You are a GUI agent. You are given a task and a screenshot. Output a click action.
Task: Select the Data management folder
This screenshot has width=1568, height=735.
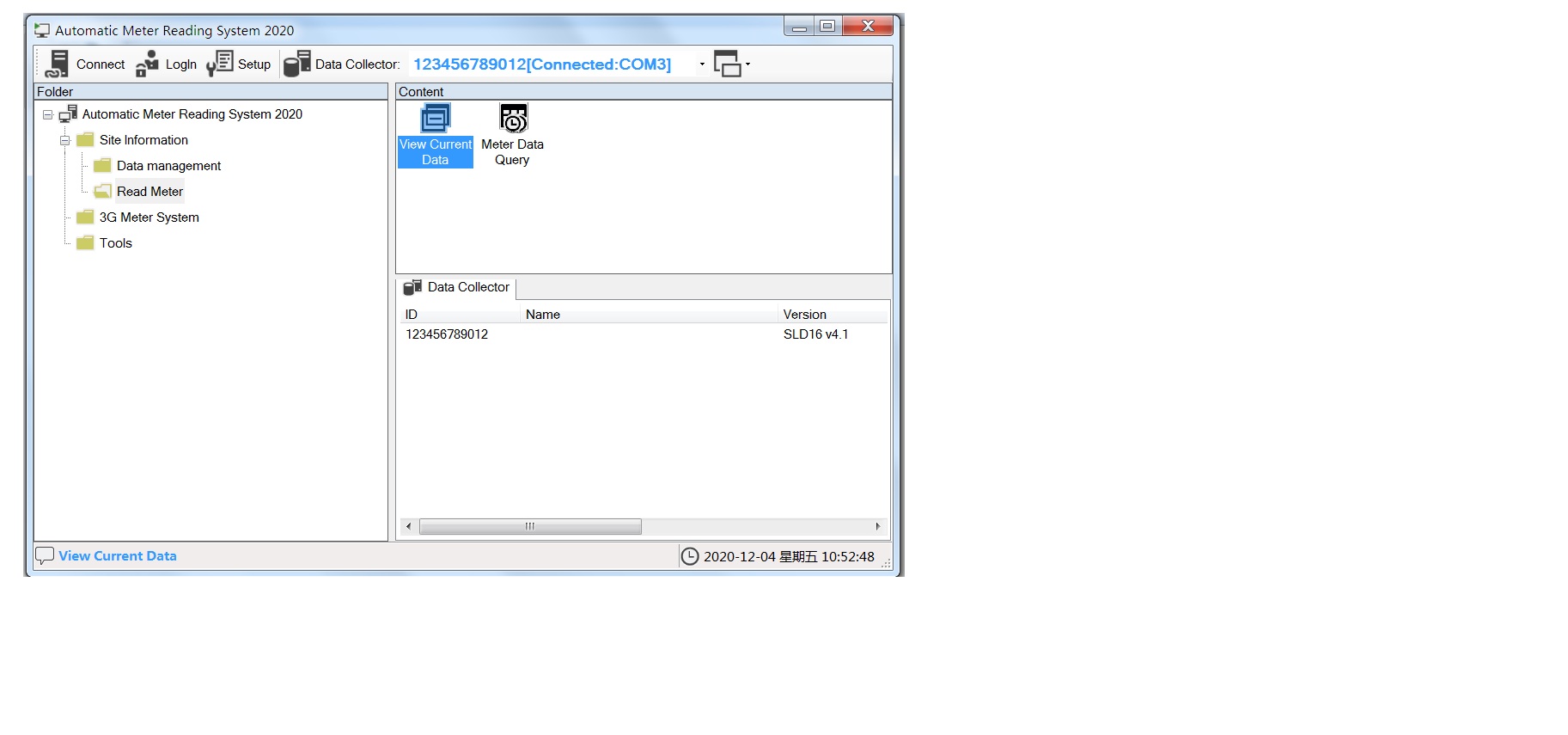[x=168, y=166]
